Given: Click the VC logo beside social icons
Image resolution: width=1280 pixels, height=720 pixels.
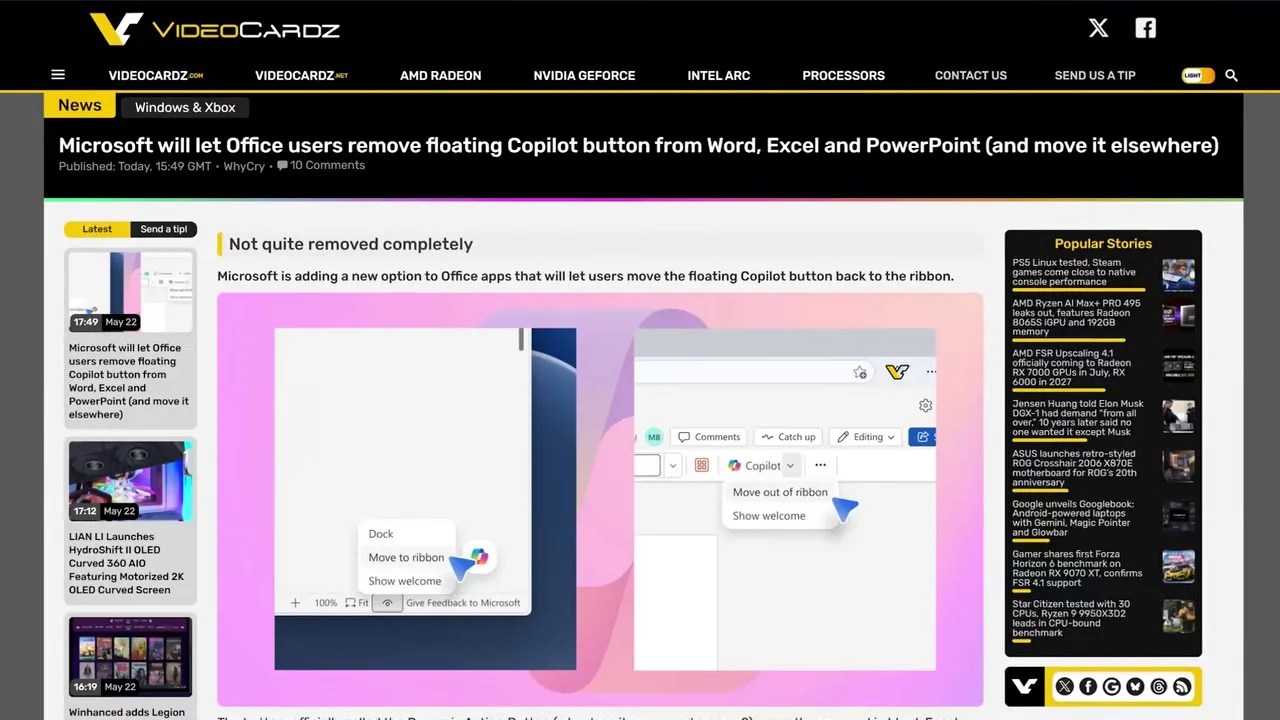Looking at the screenshot, I should pyautogui.click(x=1025, y=686).
